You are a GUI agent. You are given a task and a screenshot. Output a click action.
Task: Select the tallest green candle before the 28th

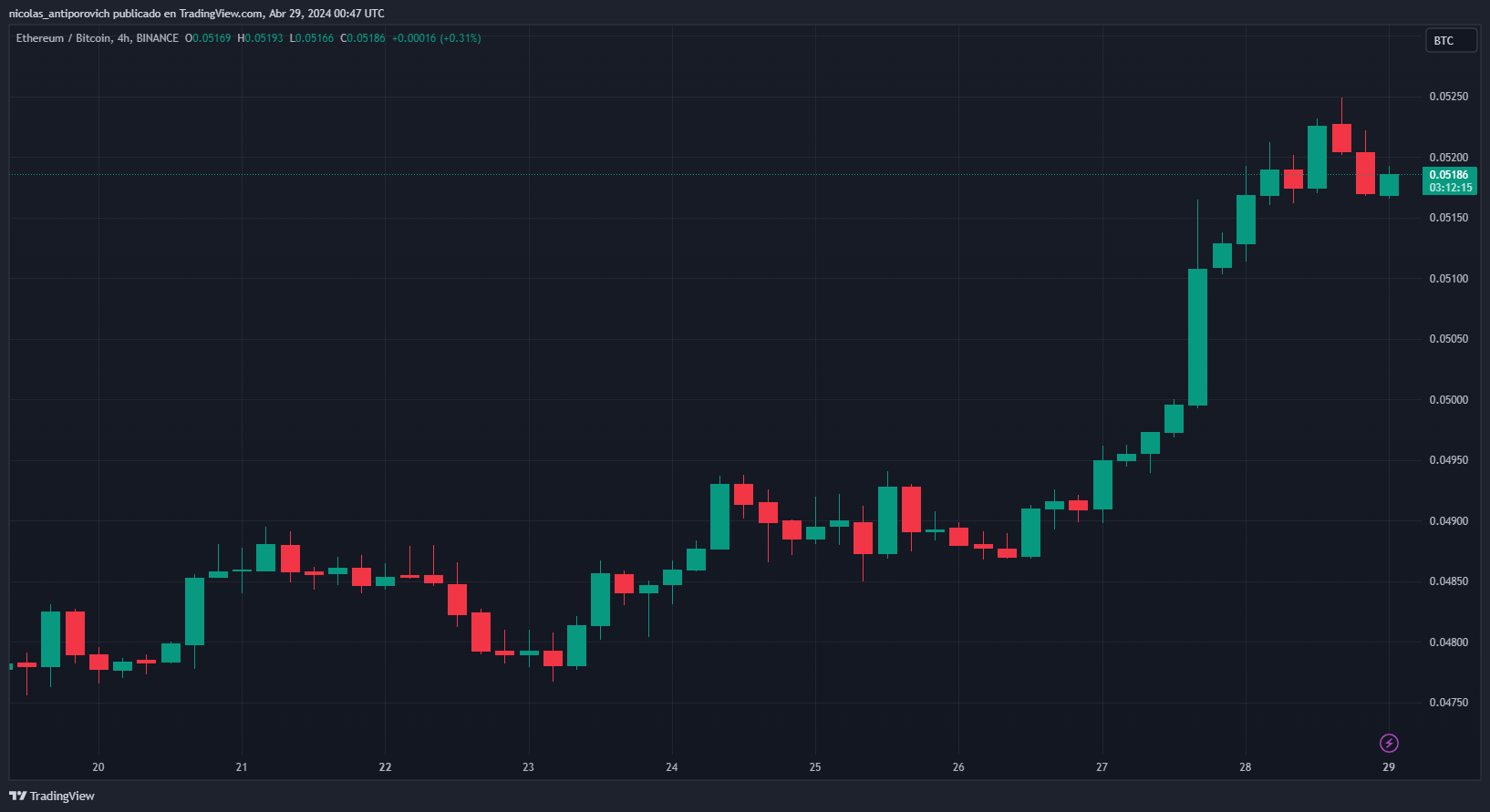coord(1197,337)
